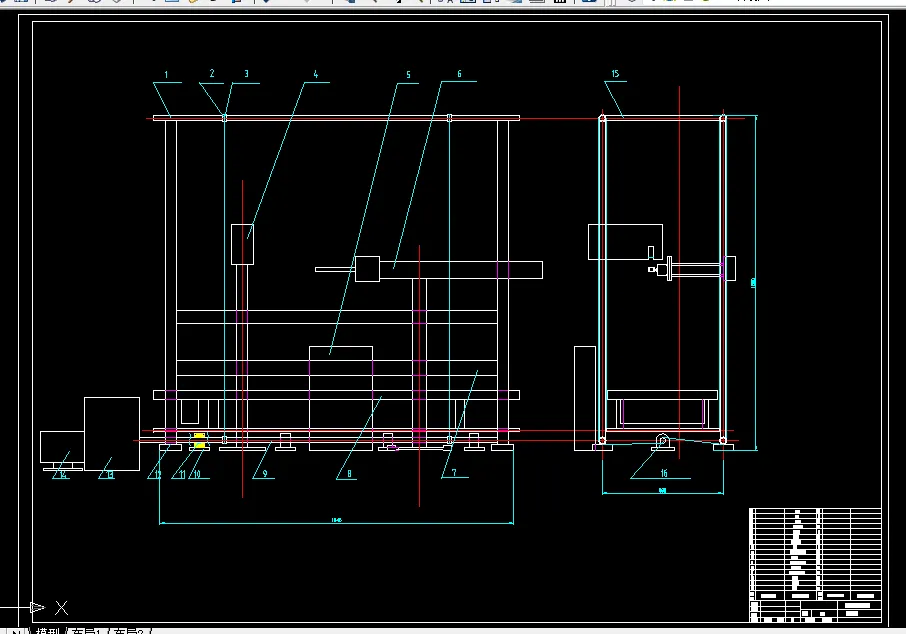Select callout number 4 label

pos(315,74)
